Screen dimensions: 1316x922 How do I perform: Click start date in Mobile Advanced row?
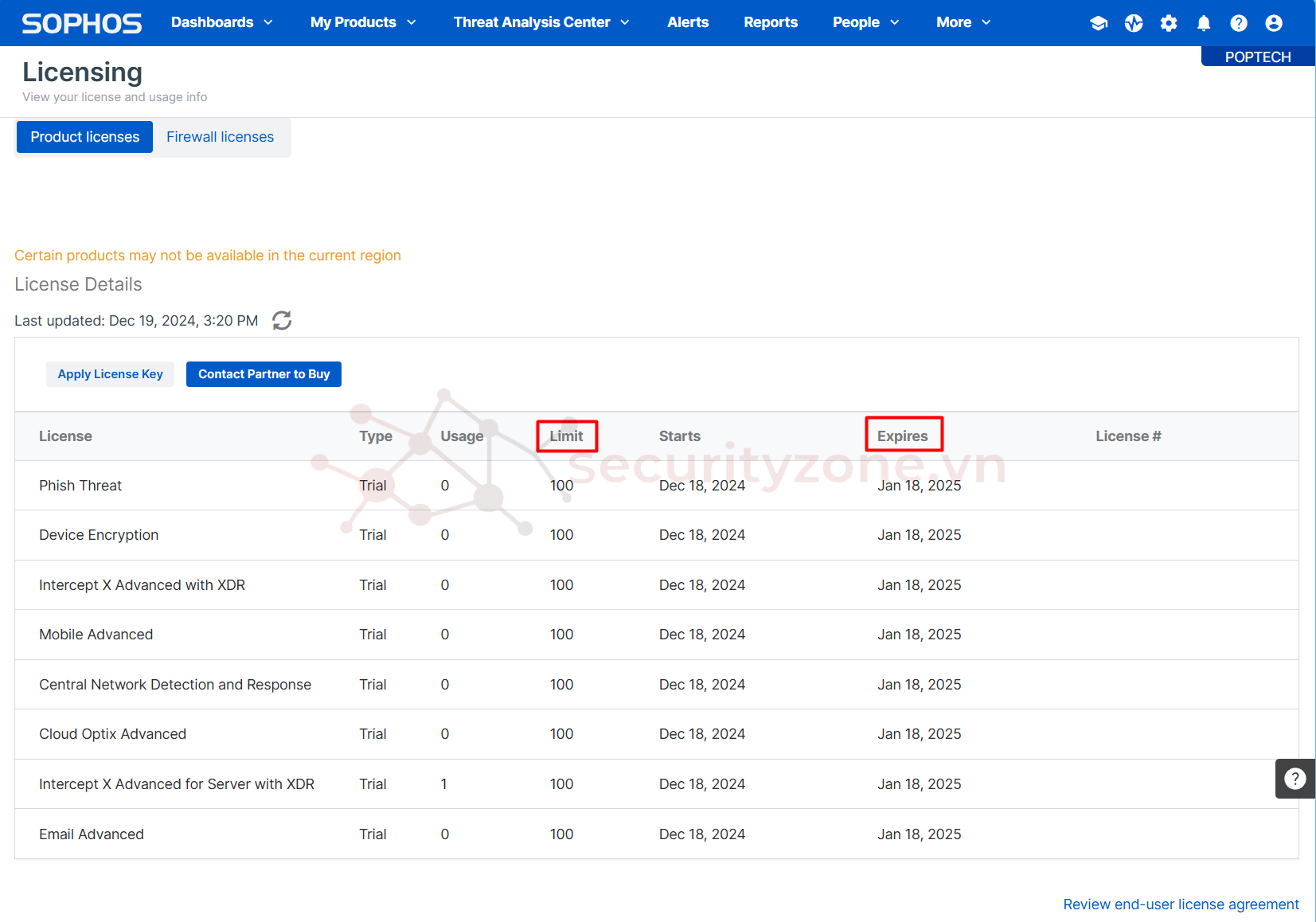(x=702, y=635)
